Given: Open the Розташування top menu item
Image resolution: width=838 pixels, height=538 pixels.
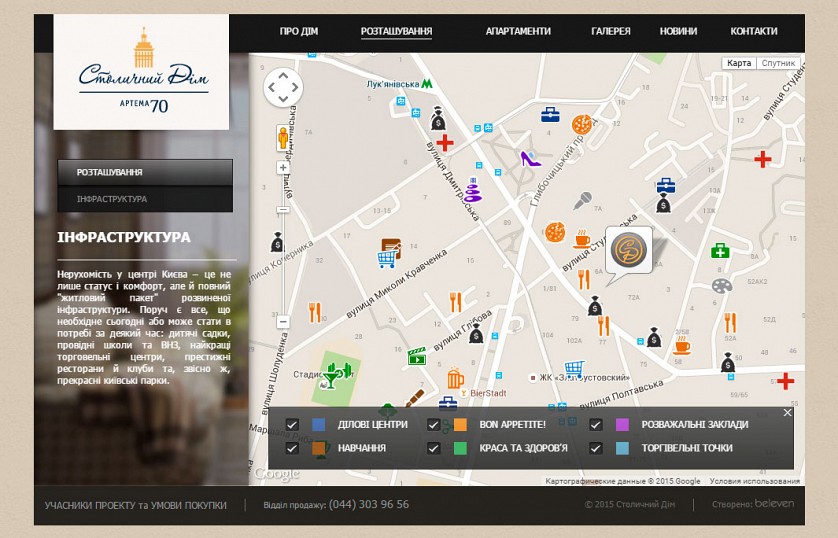Looking at the screenshot, I should (x=396, y=32).
